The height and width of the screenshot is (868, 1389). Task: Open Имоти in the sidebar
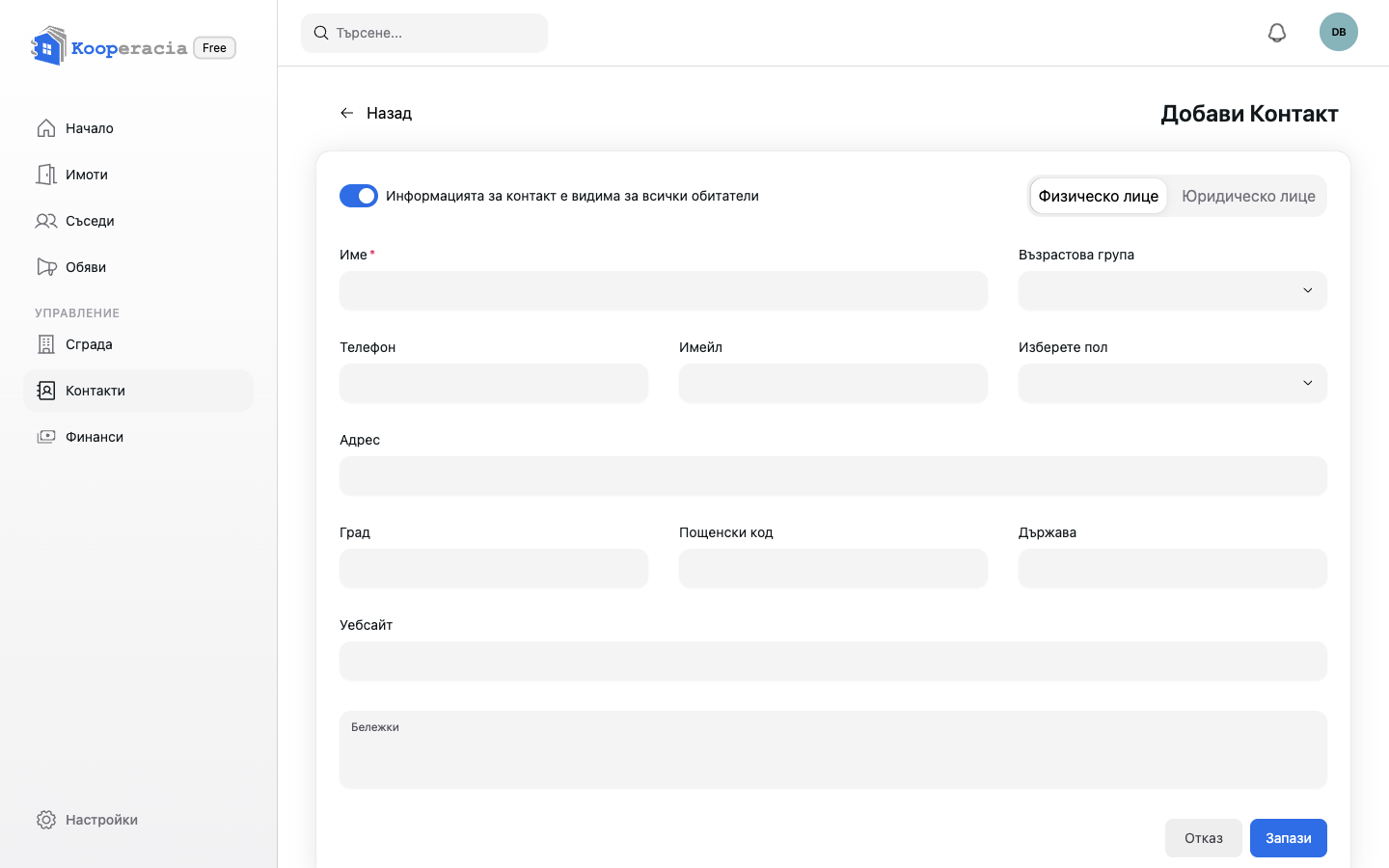point(138,175)
